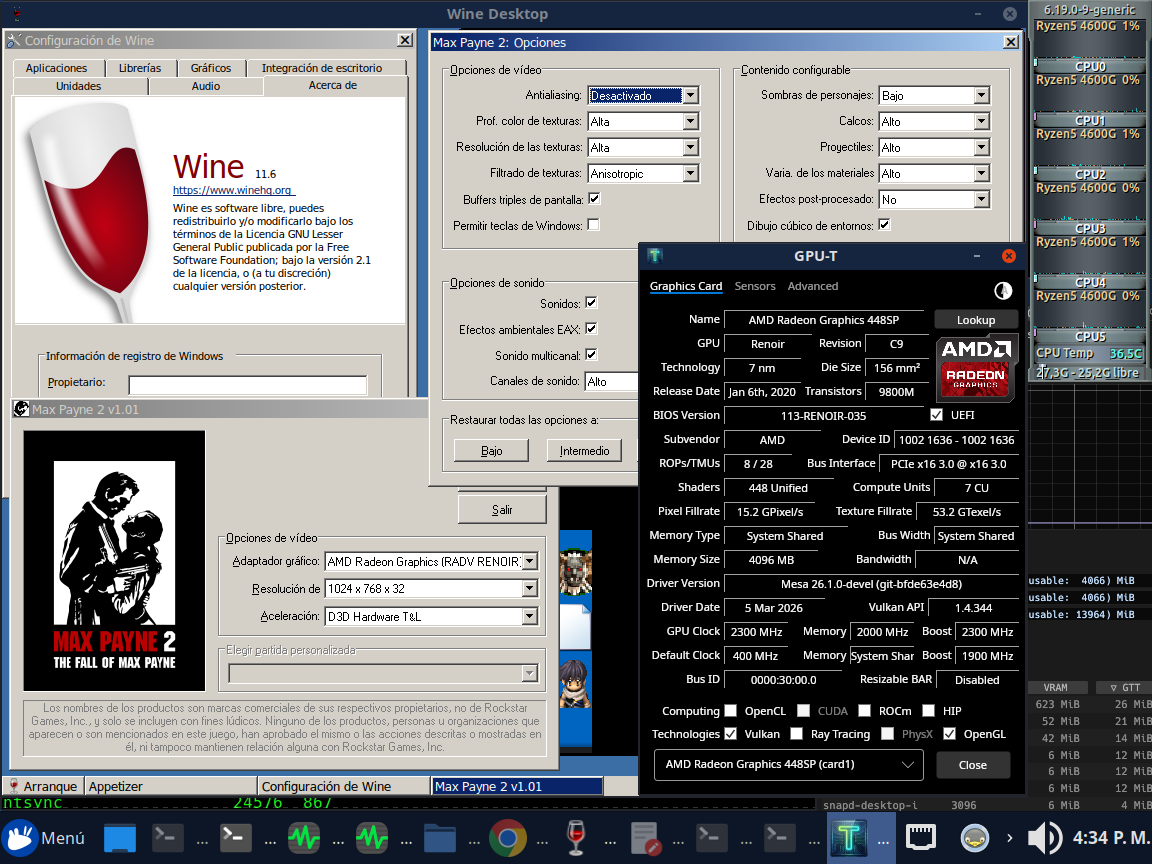1152x864 pixels.
Task: Toggle Dibujo cúbico de entornos checkbox
Action: pyautogui.click(x=885, y=225)
